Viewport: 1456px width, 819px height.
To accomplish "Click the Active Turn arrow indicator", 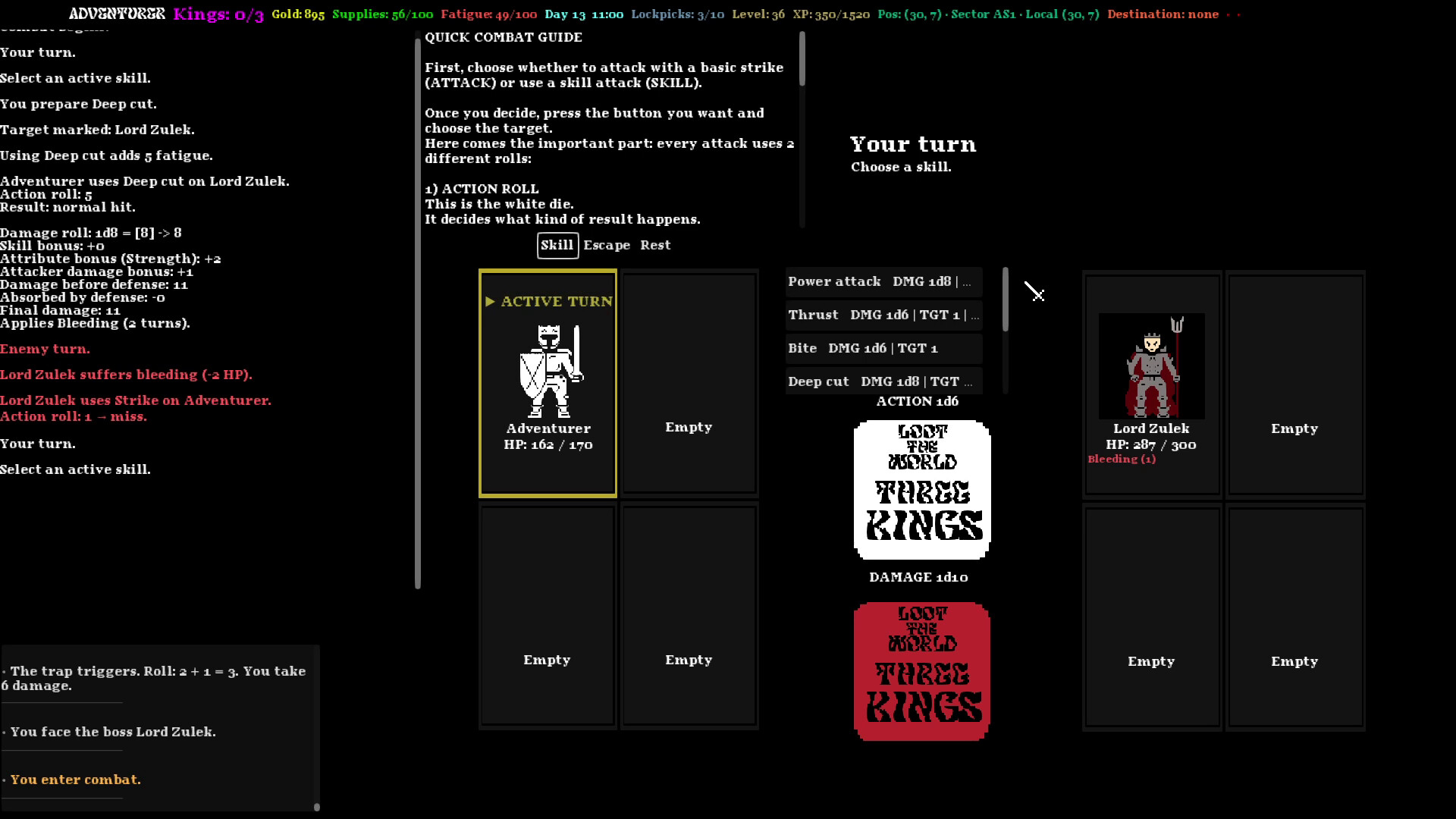I will 490,302.
